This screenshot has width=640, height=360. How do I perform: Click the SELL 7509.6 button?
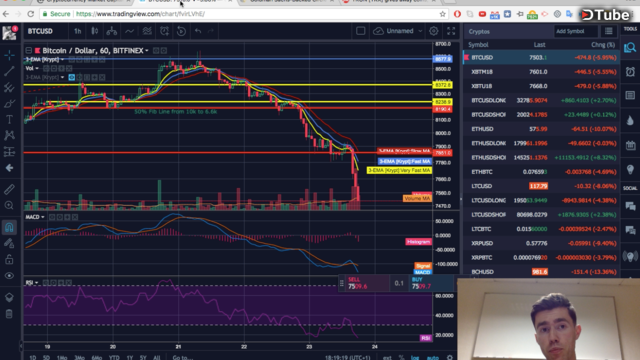click(x=366, y=283)
